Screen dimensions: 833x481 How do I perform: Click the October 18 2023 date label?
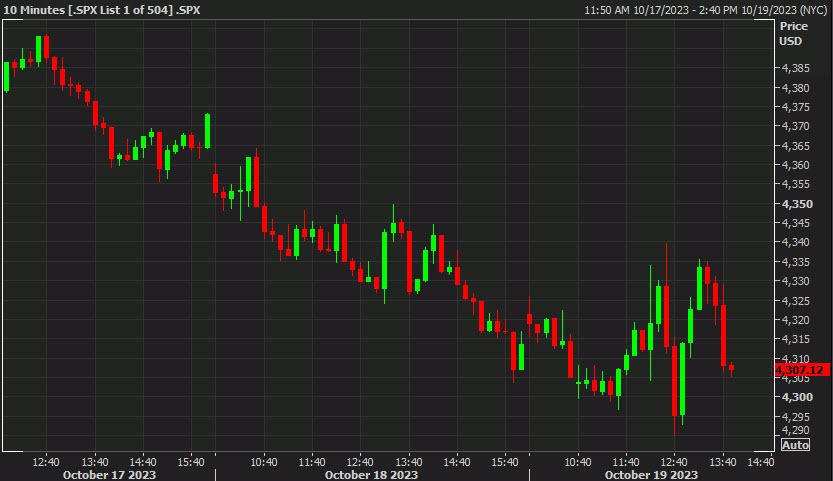[x=371, y=475]
